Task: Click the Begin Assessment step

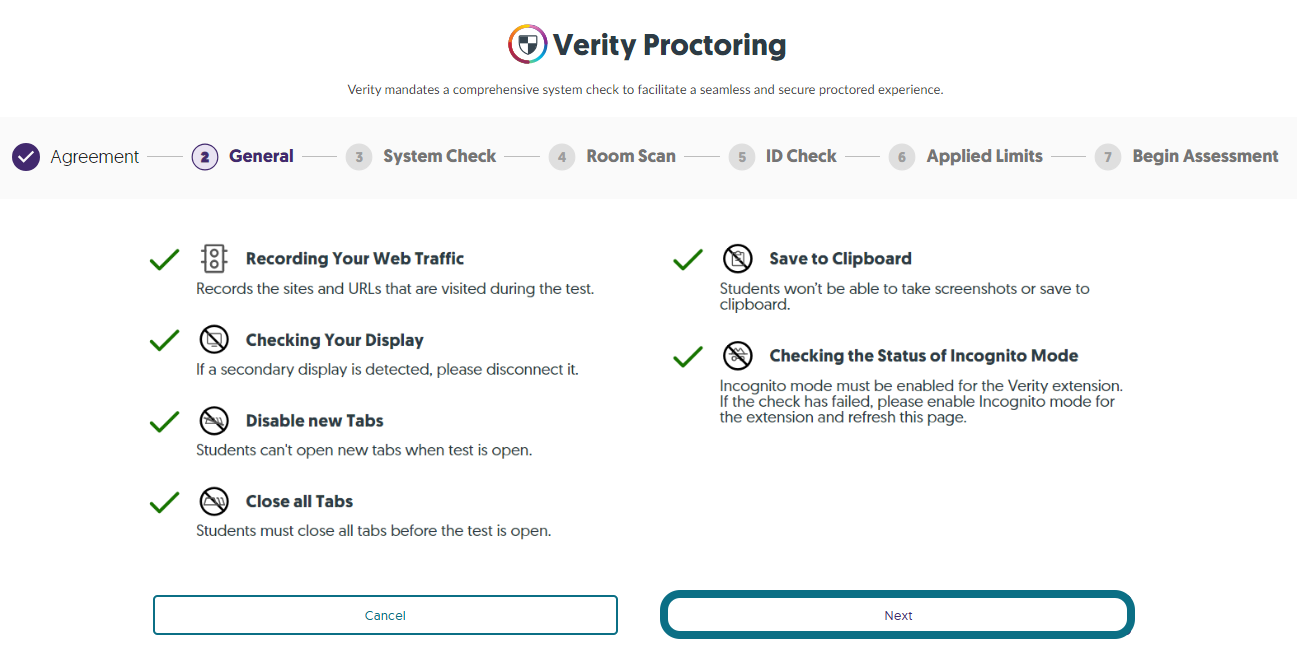Action: pyautogui.click(x=1187, y=157)
